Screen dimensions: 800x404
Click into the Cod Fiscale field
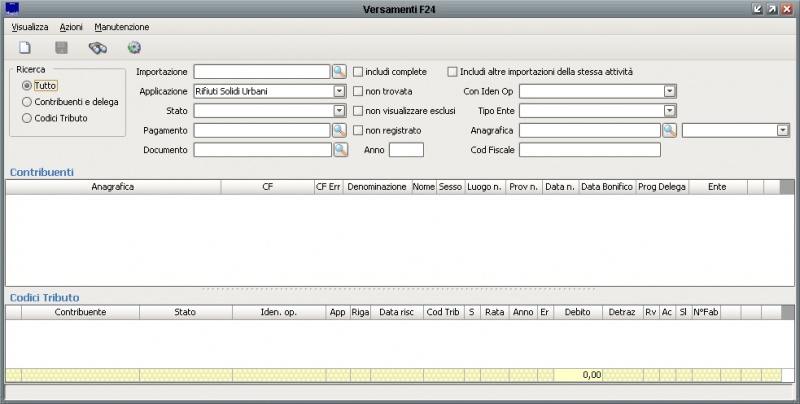click(590, 150)
